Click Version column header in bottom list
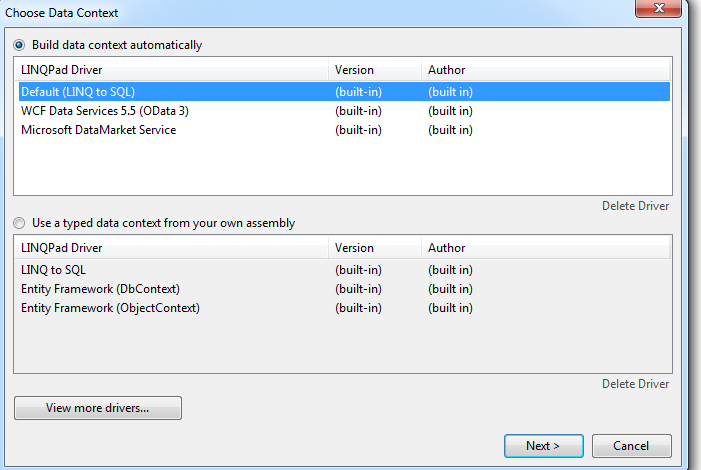The height and width of the screenshot is (470, 701). [x=375, y=248]
